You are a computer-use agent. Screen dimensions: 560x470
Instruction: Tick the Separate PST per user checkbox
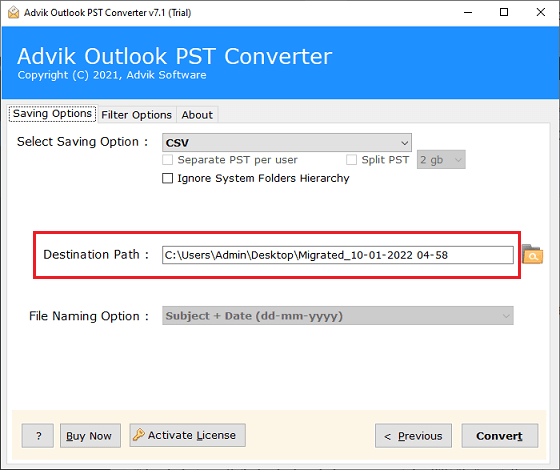[168, 160]
